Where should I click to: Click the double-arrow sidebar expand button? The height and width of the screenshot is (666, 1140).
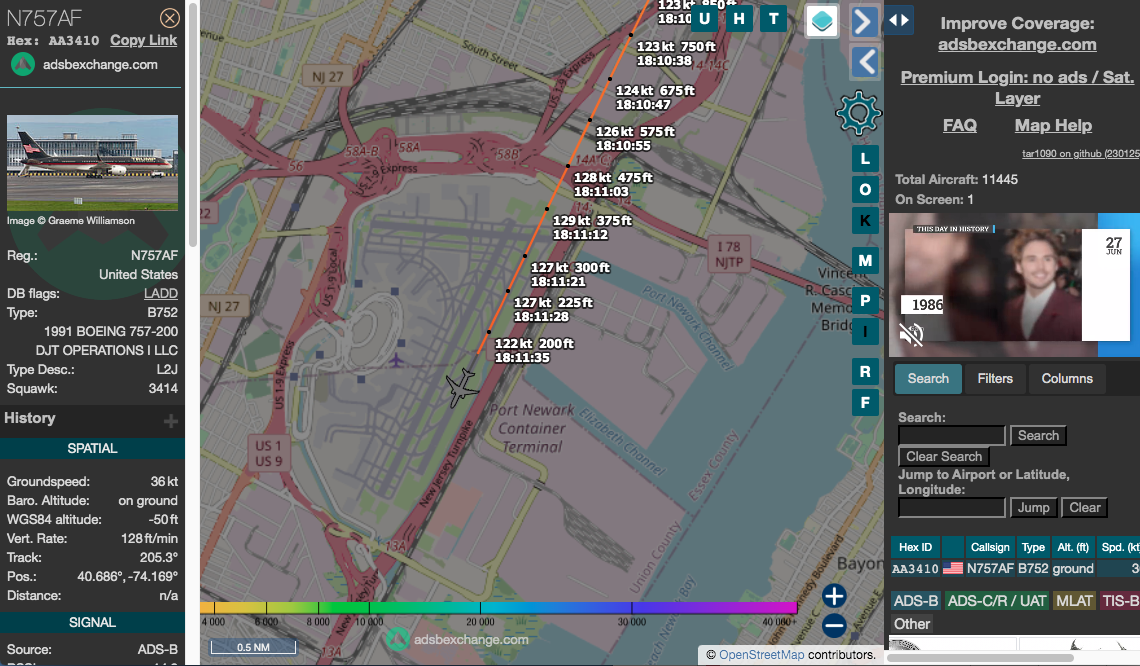pos(899,20)
